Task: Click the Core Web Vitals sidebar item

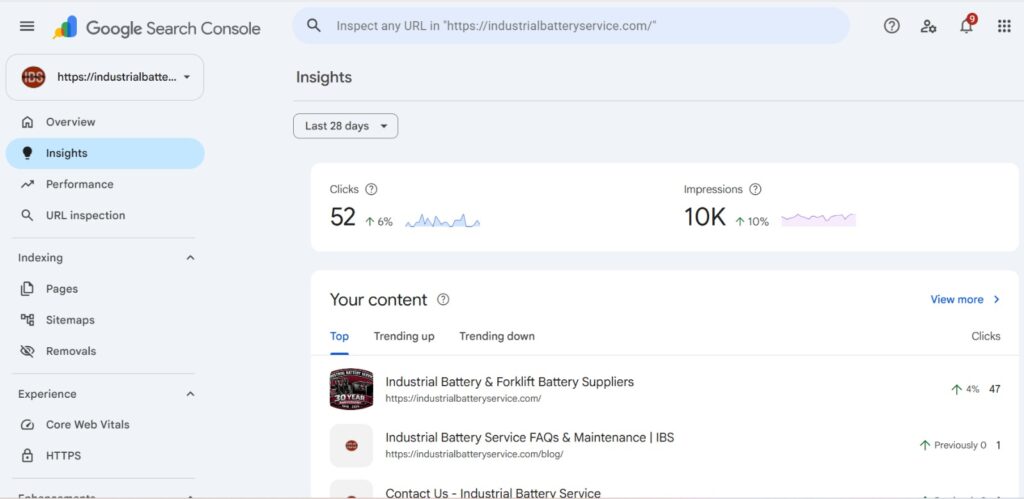Action: (104, 425)
